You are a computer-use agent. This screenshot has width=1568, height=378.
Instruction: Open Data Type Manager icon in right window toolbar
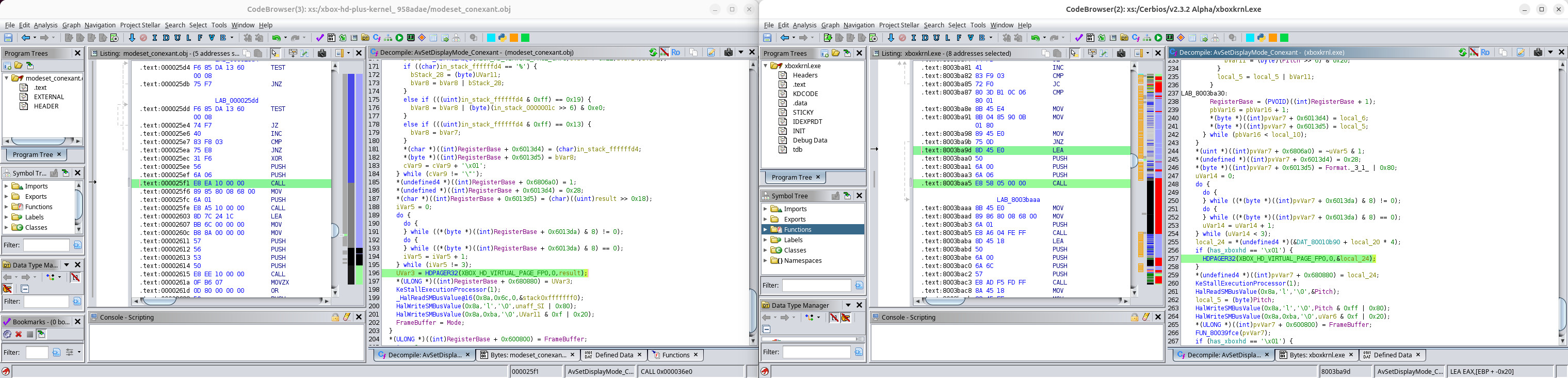pos(1125,38)
